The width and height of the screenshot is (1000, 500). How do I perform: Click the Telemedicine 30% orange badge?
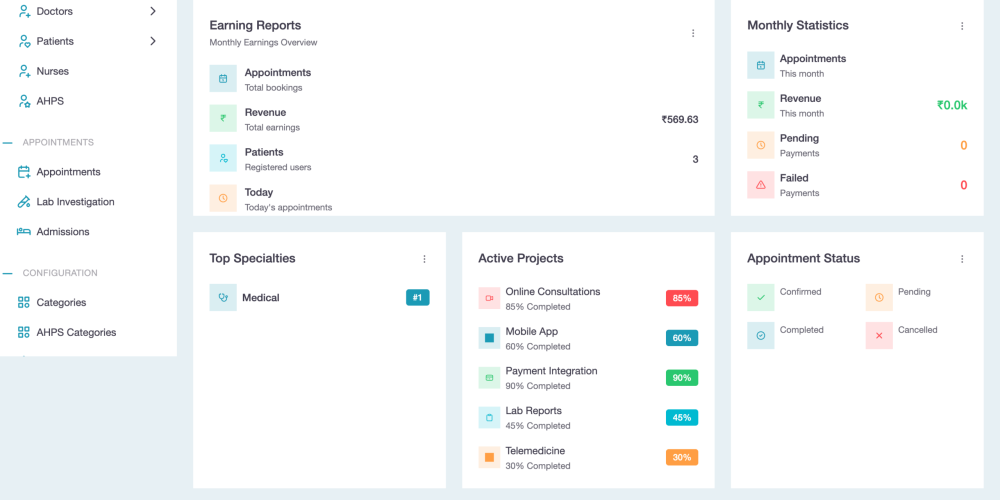[x=682, y=457]
